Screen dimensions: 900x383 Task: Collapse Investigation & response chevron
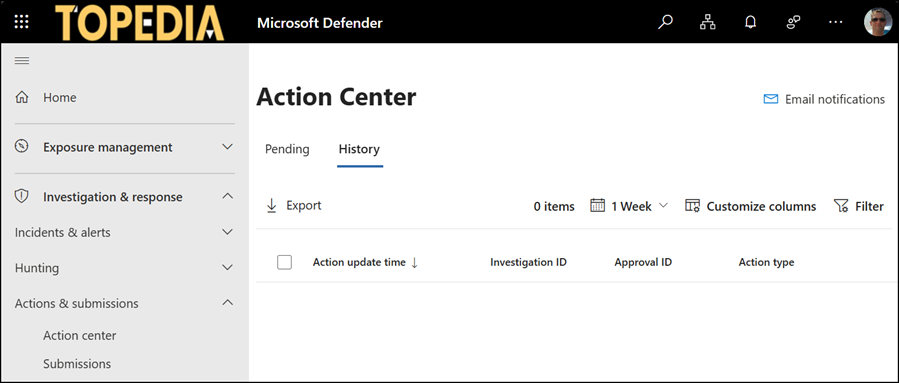tap(227, 196)
